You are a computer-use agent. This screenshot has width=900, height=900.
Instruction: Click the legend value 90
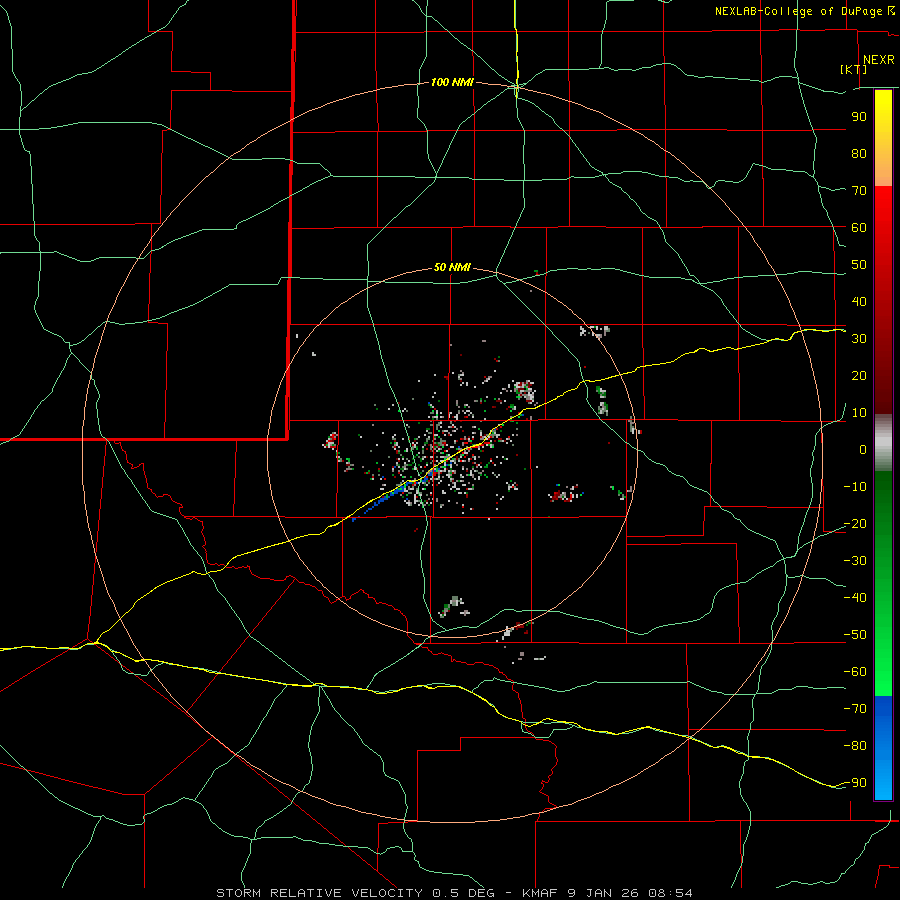(859, 117)
